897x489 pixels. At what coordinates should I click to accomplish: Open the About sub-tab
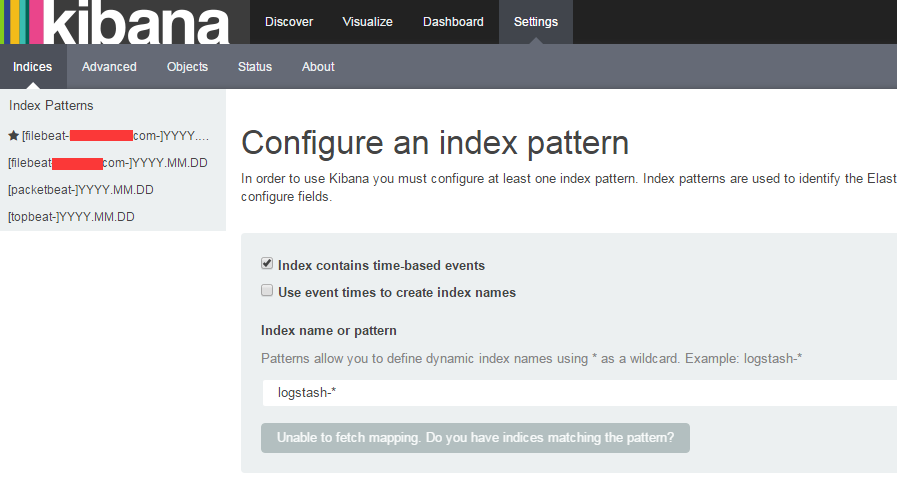tap(318, 66)
